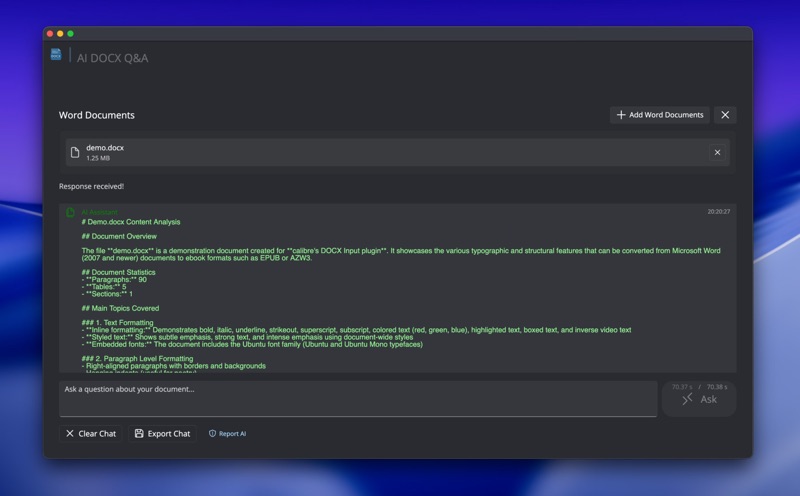Click the '**Paragraphs:** 90' statistics line
This screenshot has width=800, height=496.
[x=114, y=280]
